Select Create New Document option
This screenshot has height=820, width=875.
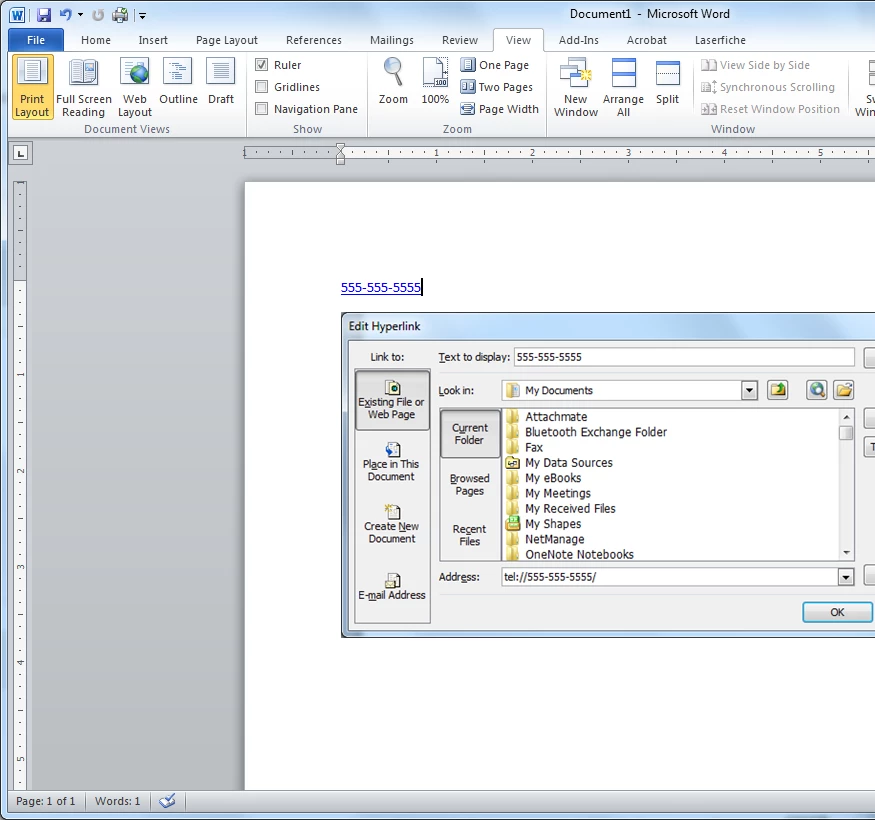click(392, 524)
